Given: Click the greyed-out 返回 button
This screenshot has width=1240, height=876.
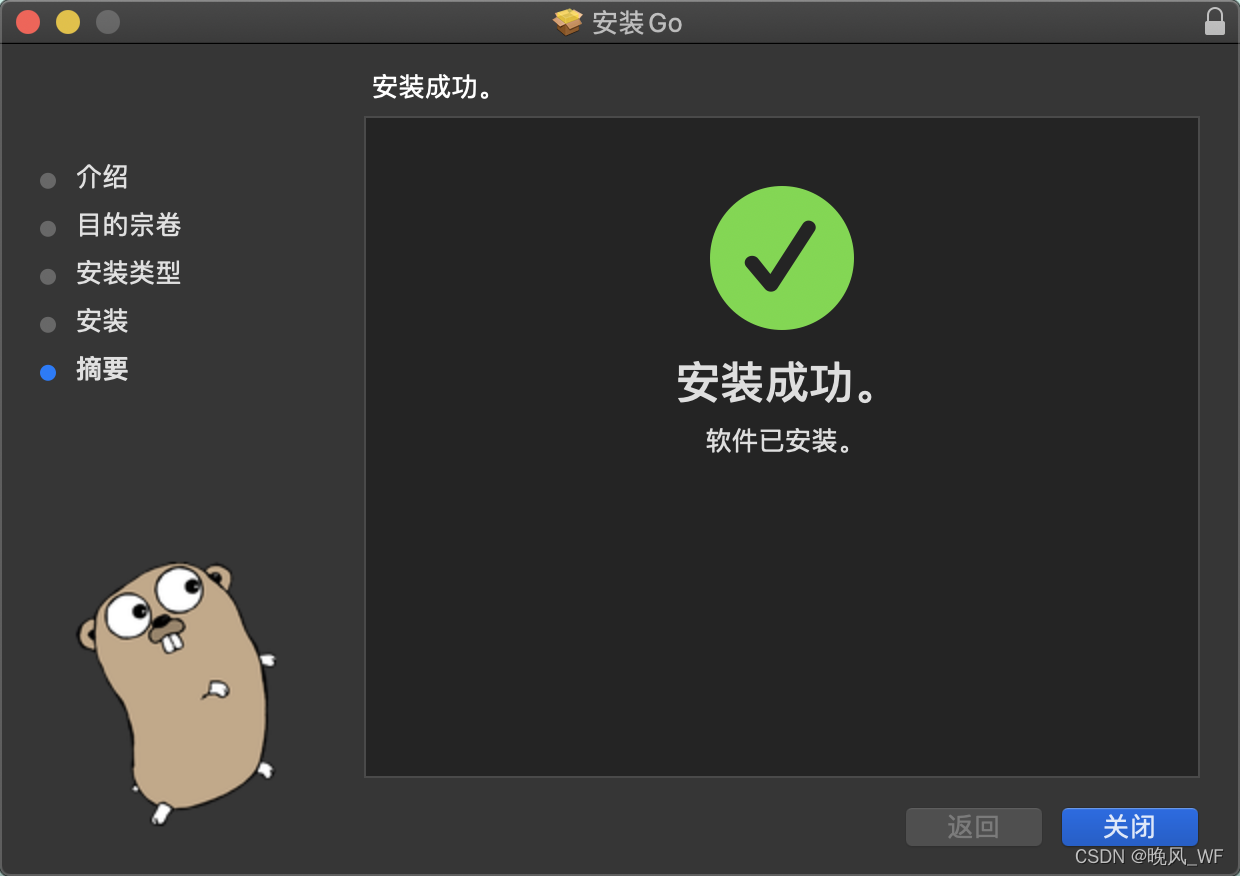Looking at the screenshot, I should click(973, 827).
